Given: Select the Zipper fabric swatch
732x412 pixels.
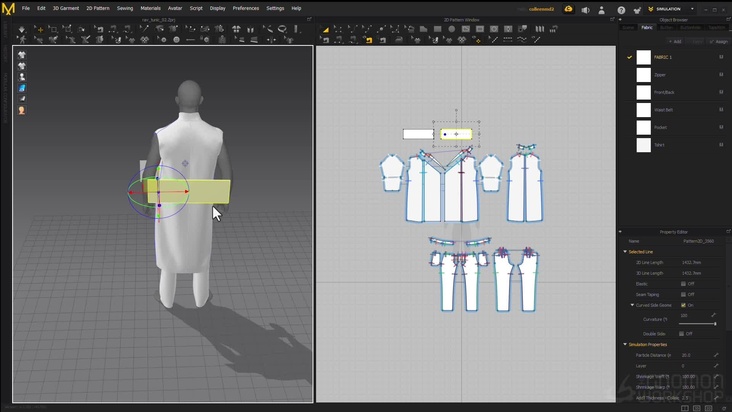Looking at the screenshot, I should coord(643,75).
